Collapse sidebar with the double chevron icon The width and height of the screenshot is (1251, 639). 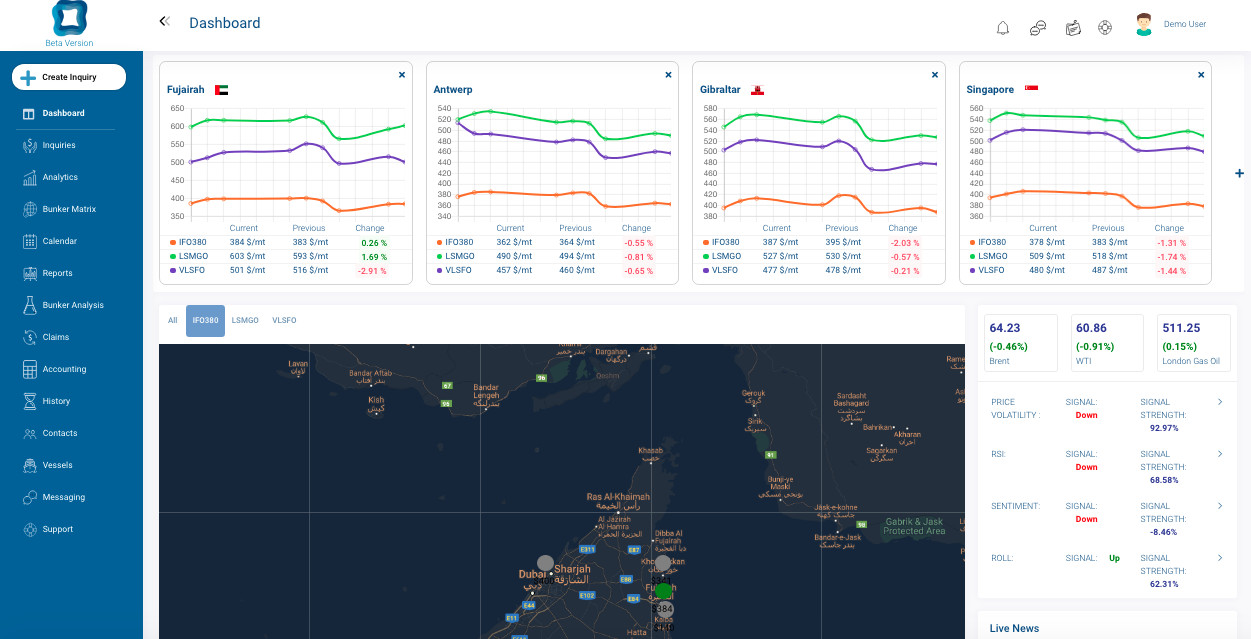165,21
